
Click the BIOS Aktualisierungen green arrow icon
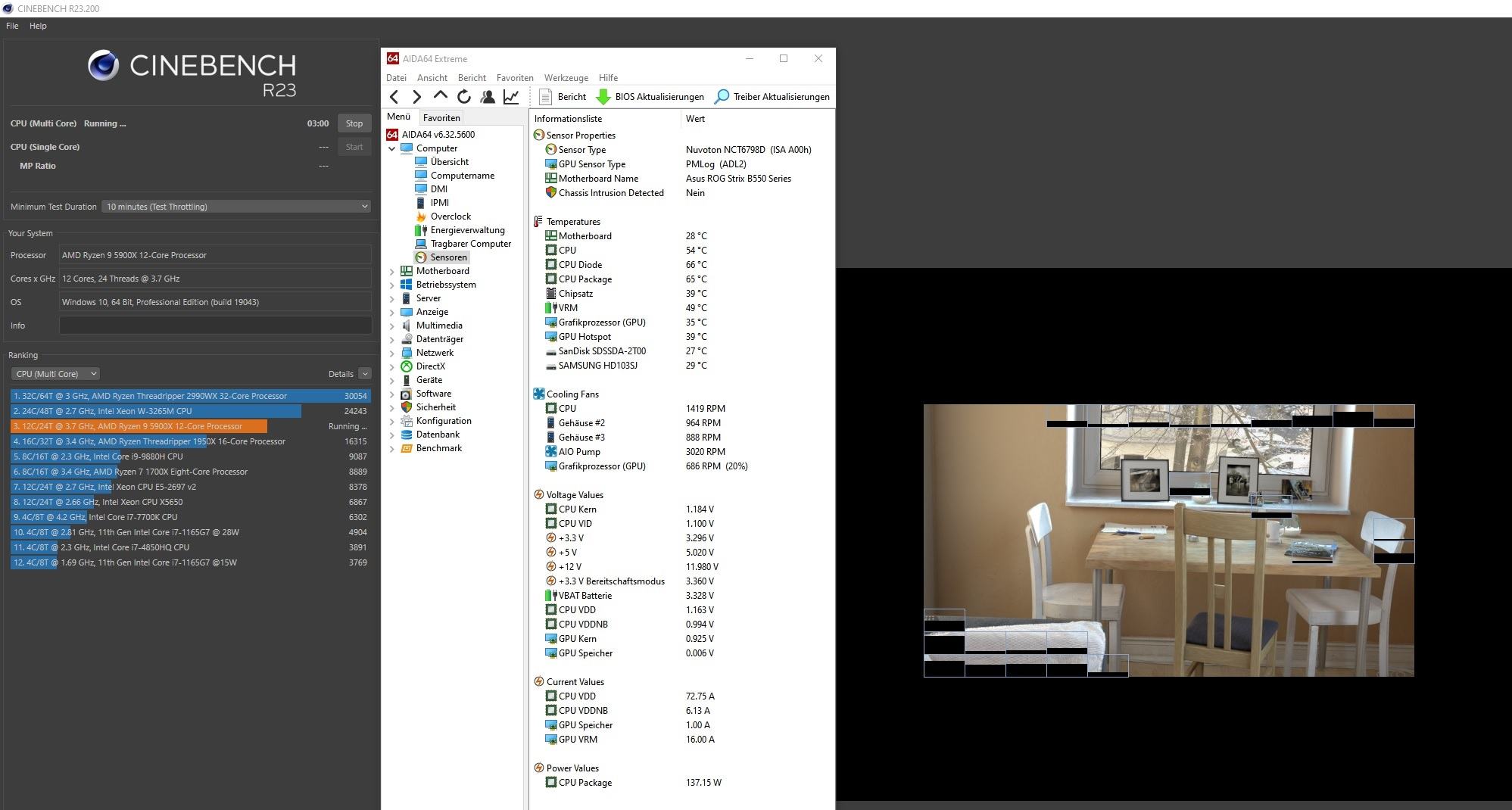(603, 97)
